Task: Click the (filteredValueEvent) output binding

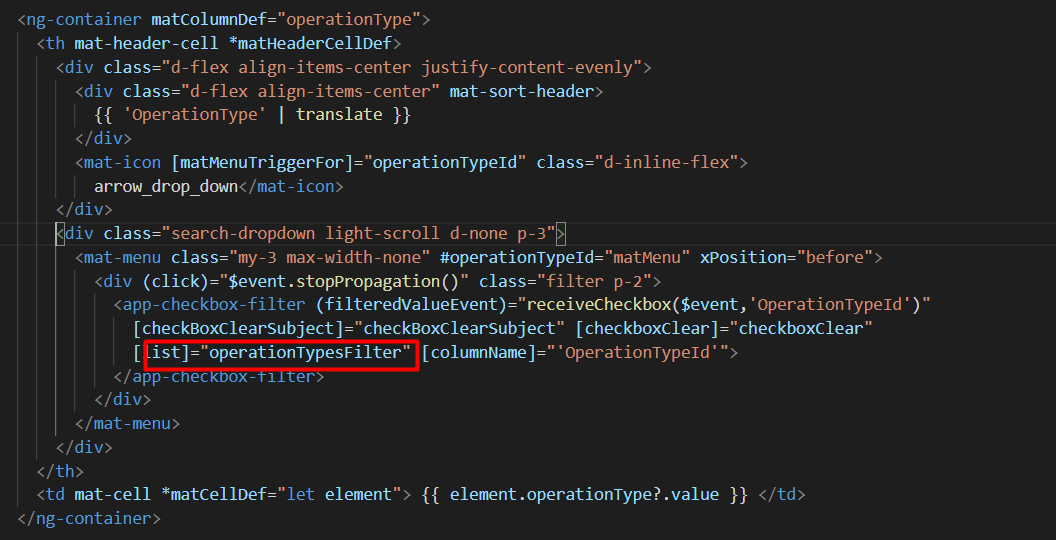Action: point(411,305)
